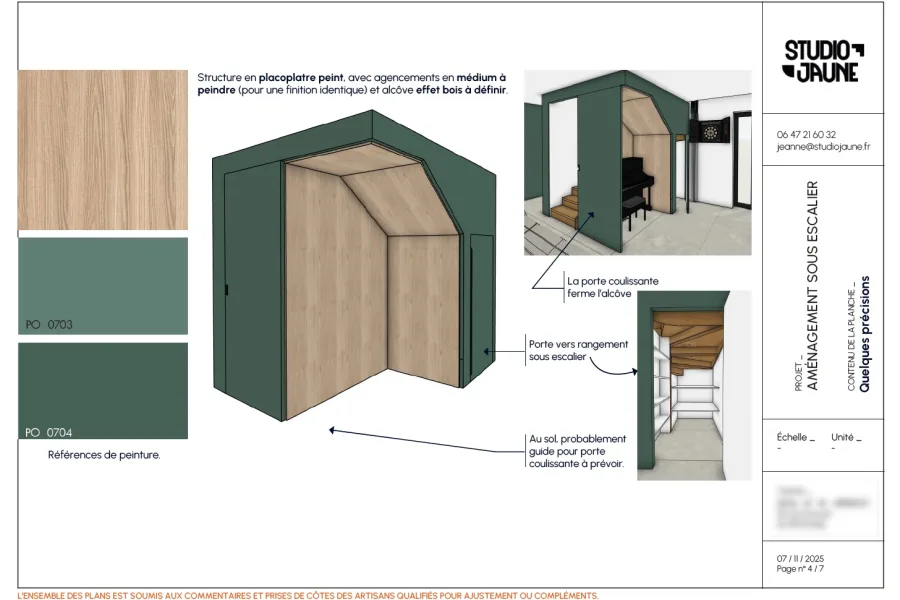Click the Studio Jaune logo
This screenshot has width=900, height=600.
tap(822, 61)
